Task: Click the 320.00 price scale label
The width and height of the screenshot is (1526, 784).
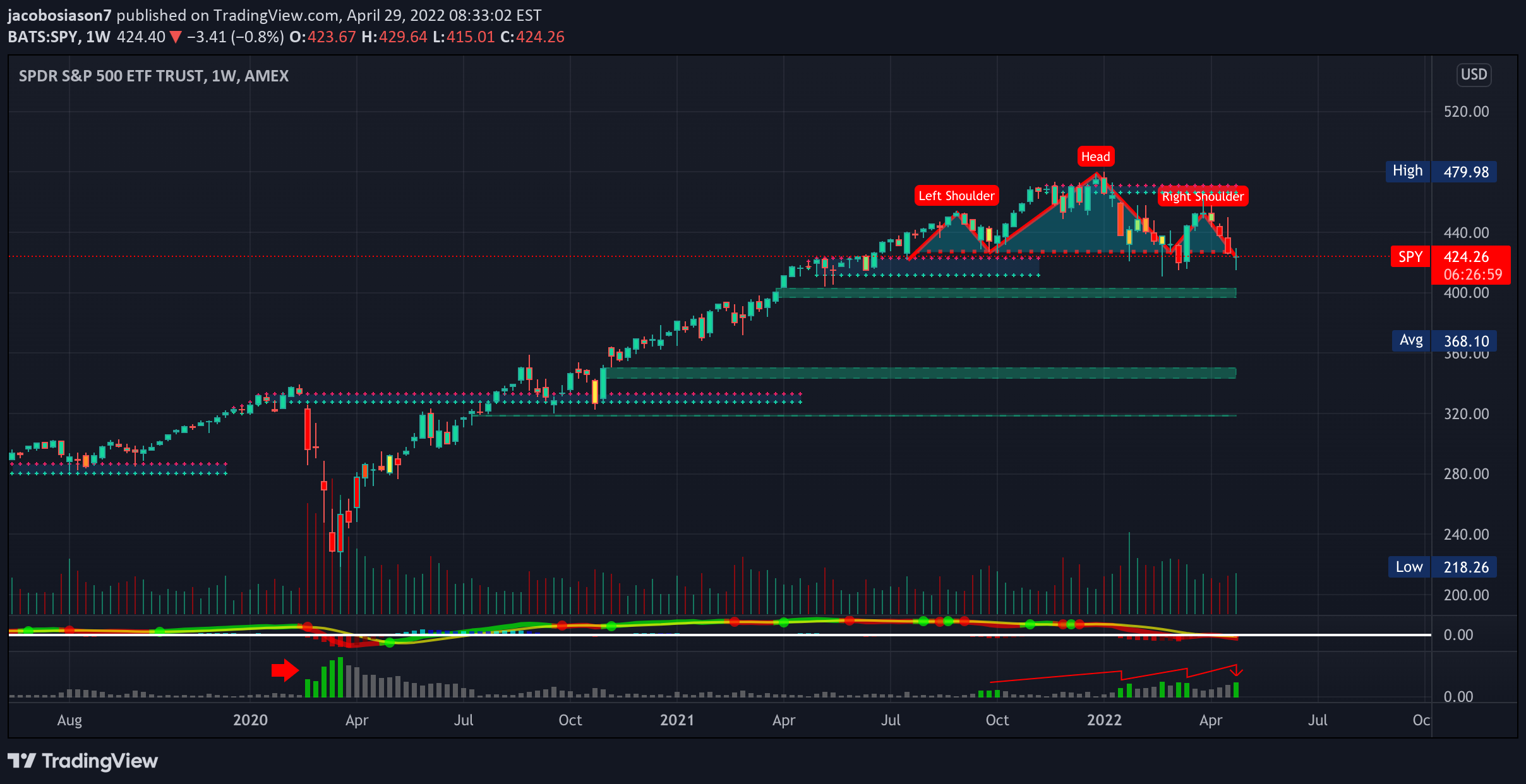Action: coord(1466,414)
